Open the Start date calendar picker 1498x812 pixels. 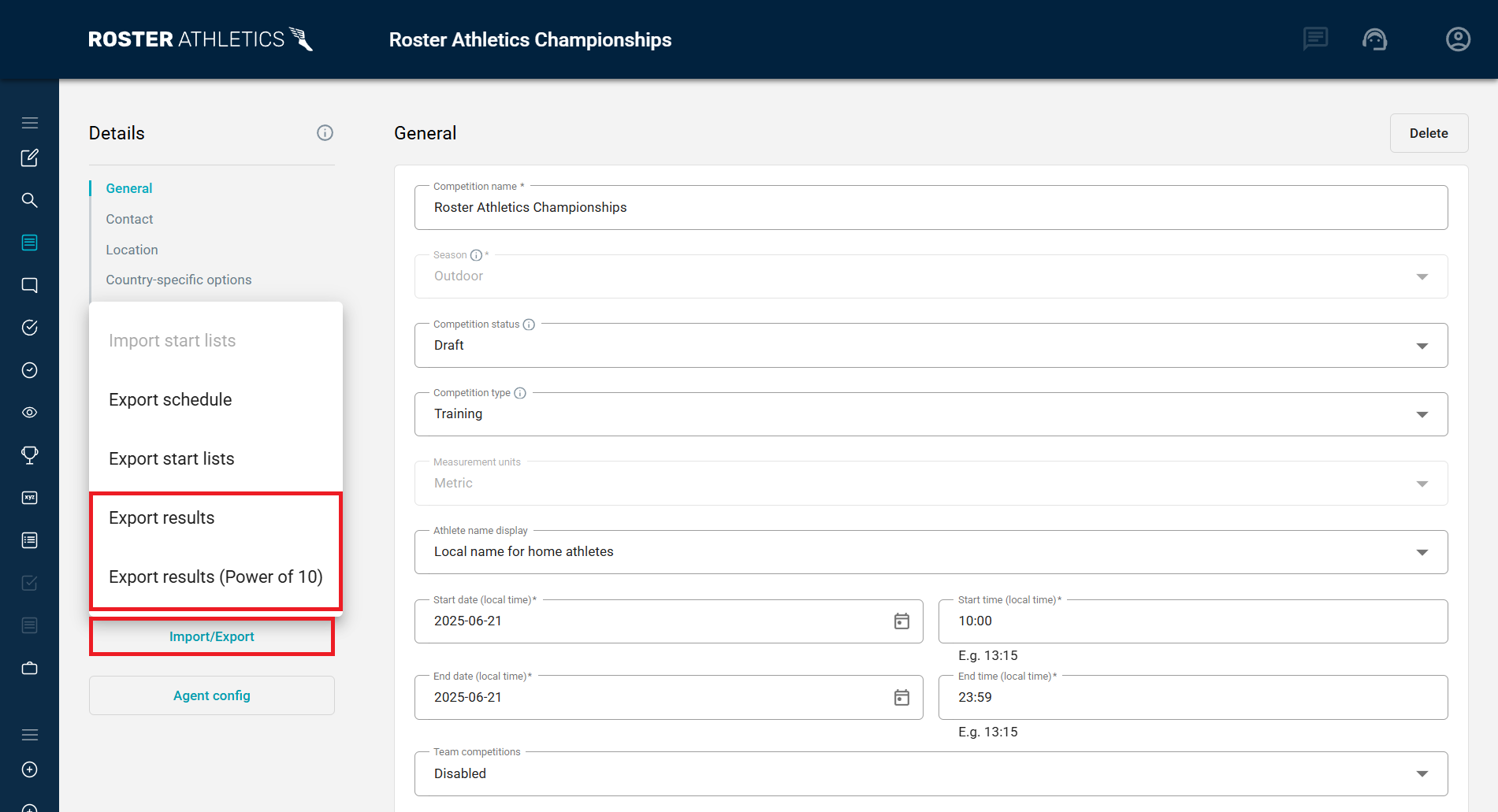tap(901, 621)
